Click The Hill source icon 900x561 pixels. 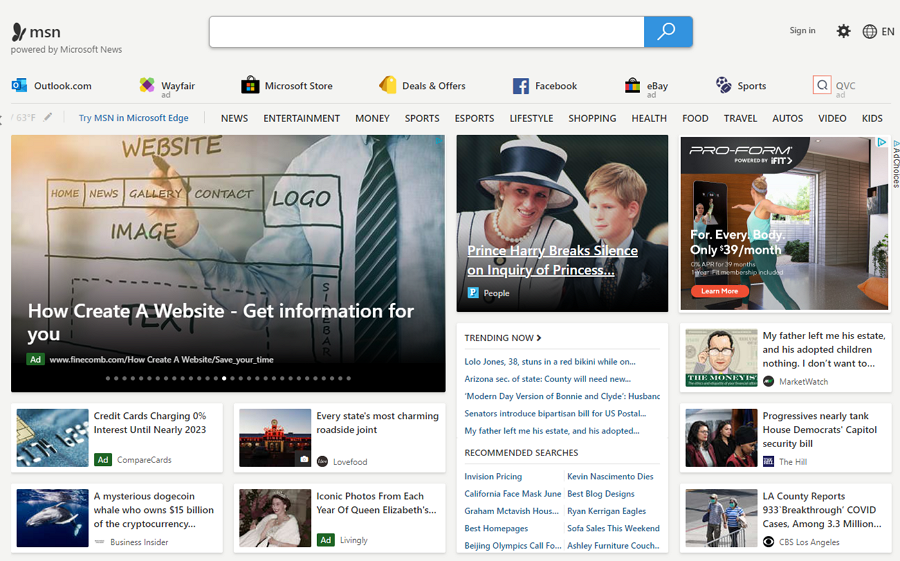point(769,461)
